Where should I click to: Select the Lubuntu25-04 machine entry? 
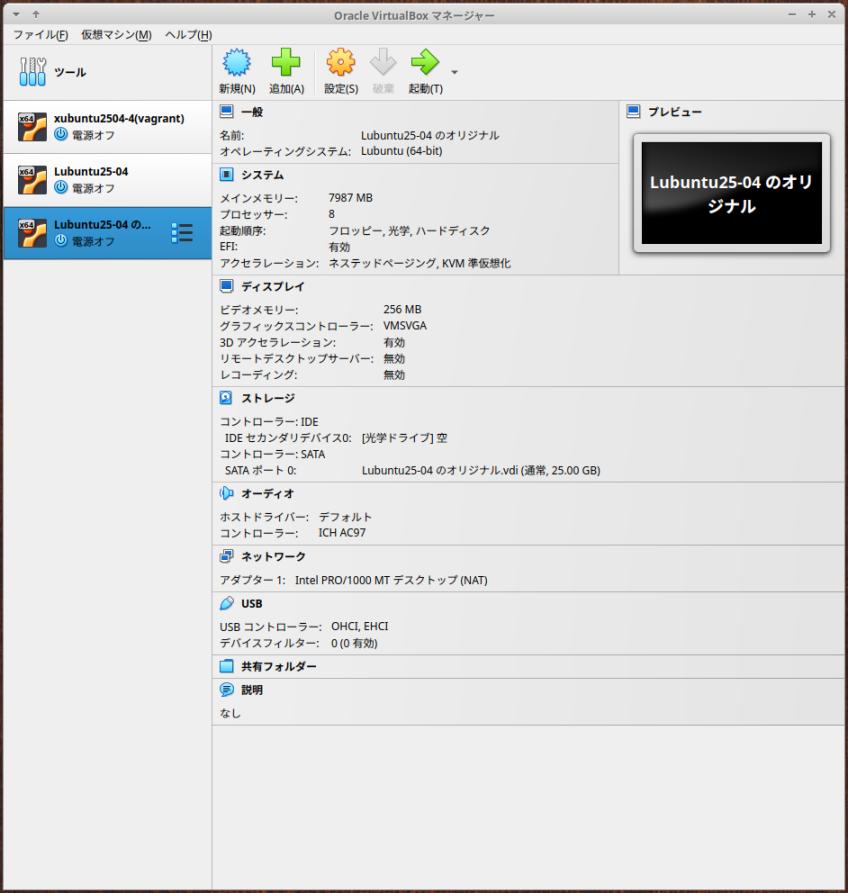(108, 180)
